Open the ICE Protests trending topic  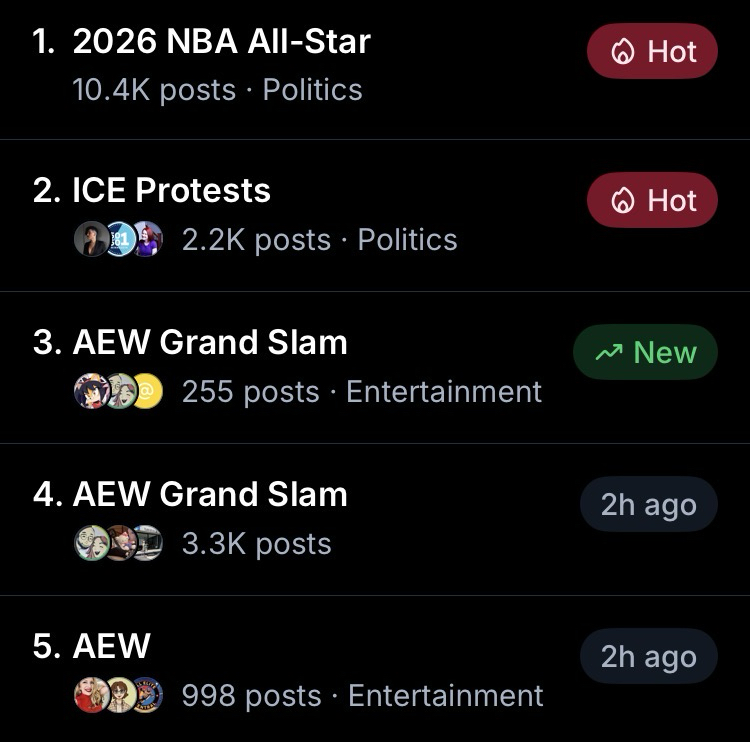[x=171, y=190]
